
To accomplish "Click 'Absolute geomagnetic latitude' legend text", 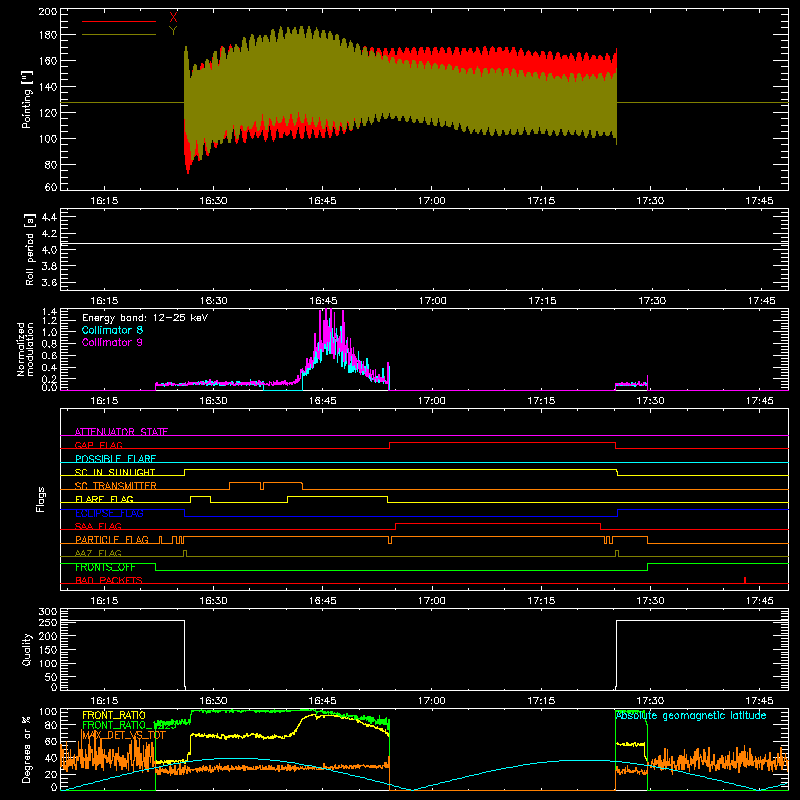I will click(x=691, y=715).
